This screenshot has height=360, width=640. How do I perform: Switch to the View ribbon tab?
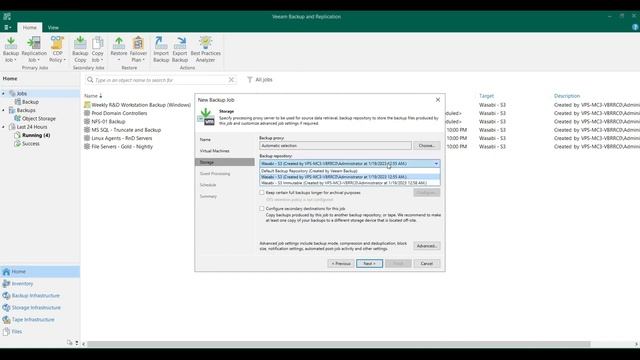pyautogui.click(x=53, y=27)
